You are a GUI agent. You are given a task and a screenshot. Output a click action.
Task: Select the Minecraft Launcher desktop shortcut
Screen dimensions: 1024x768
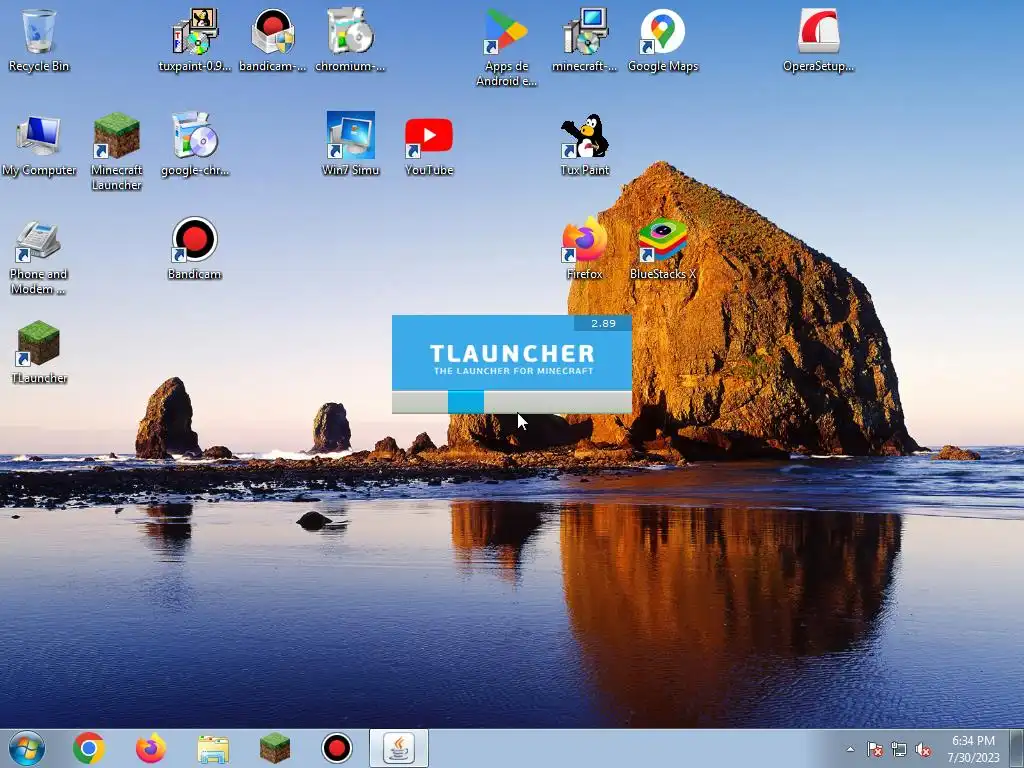tap(116, 152)
